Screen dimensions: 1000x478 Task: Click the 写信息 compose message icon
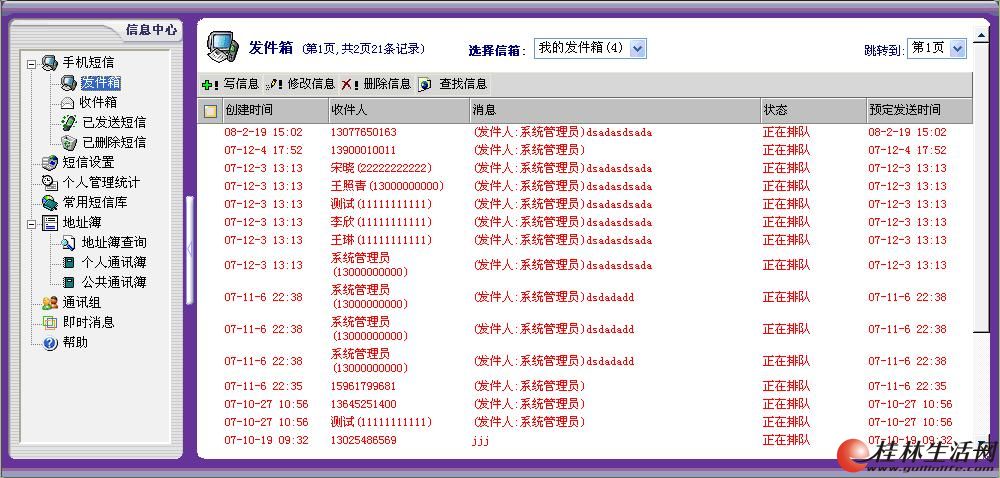point(209,85)
